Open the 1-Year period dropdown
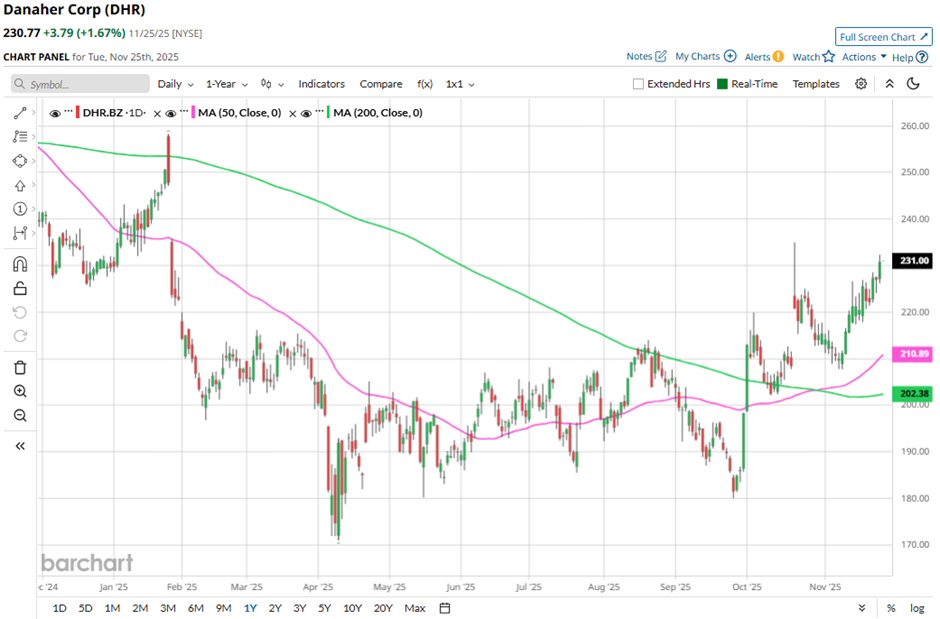Screen dimensions: 940x619 tap(227, 84)
